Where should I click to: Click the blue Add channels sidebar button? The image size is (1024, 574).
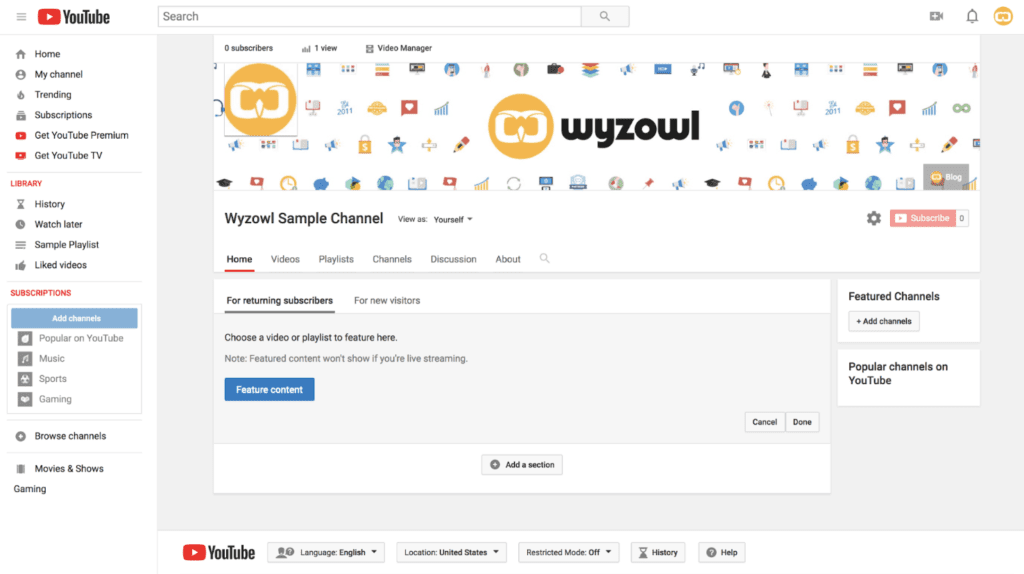(74, 318)
